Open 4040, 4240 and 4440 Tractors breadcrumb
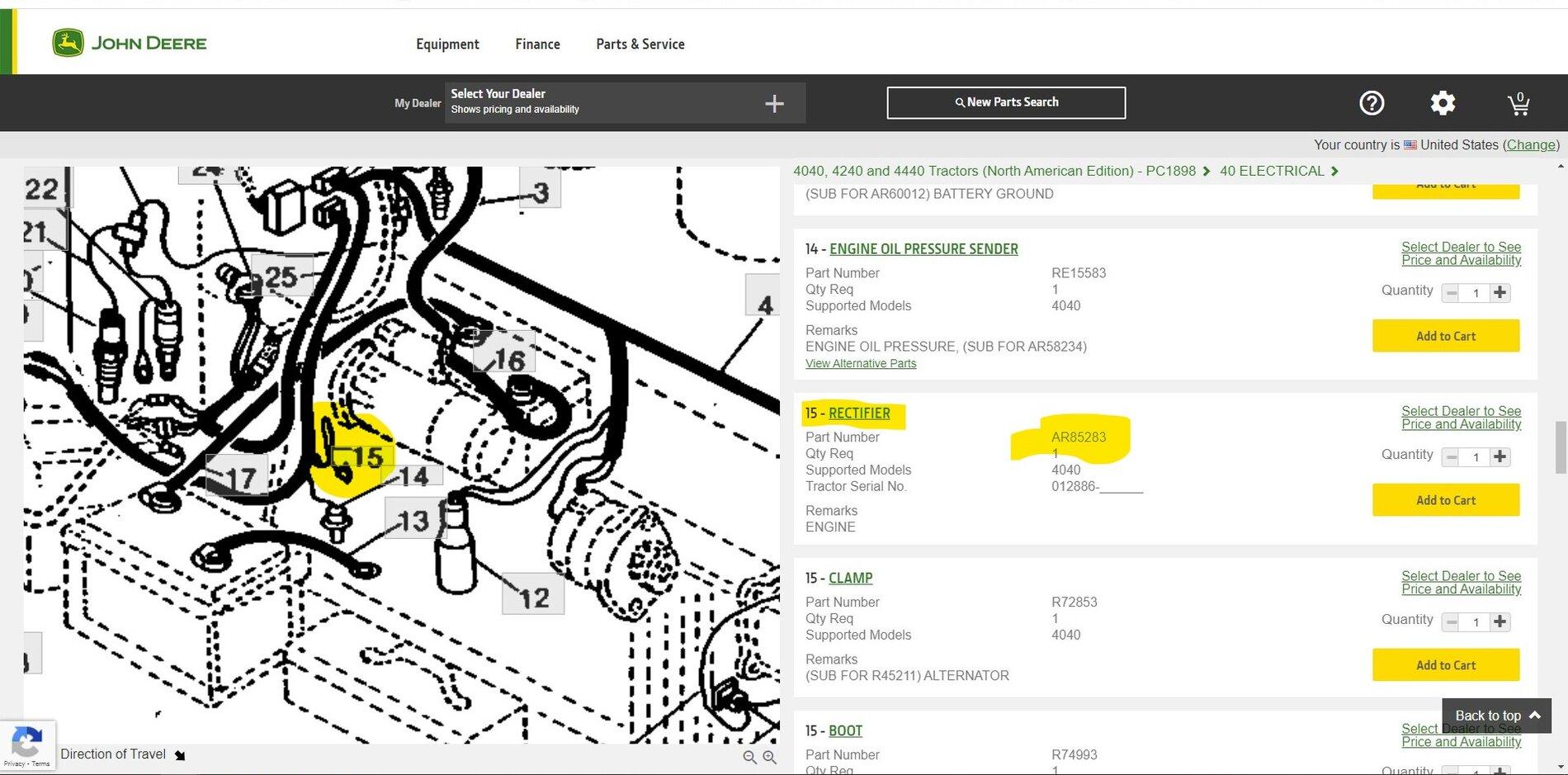The width and height of the screenshot is (1568, 775). point(994,171)
